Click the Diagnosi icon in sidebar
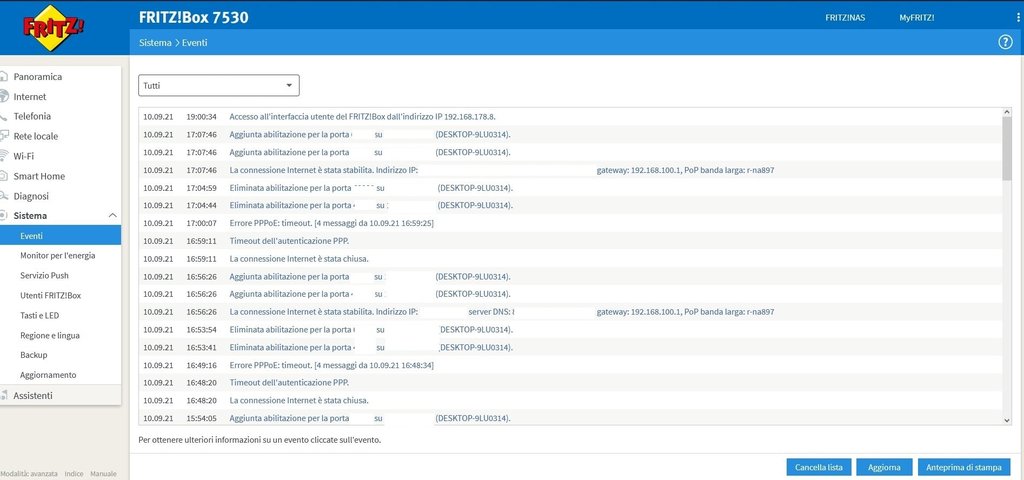Screen dimensions: 1024x480 (4, 196)
